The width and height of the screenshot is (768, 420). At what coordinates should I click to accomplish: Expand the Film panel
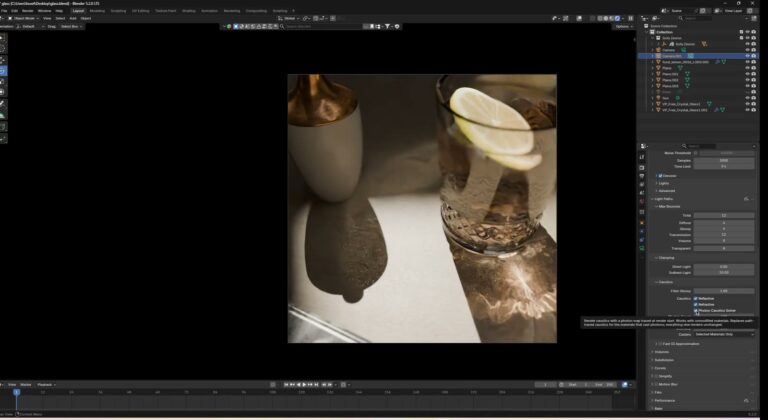point(657,392)
